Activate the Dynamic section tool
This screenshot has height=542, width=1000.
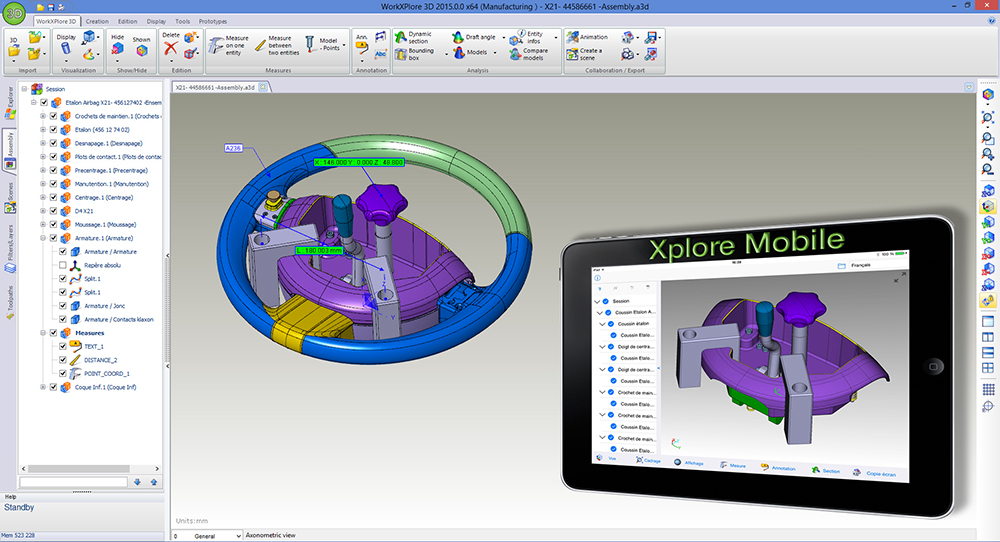coord(415,37)
